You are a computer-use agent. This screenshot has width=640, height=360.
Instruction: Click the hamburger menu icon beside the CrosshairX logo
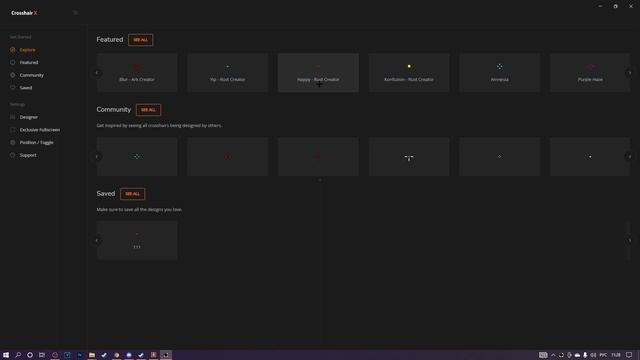(x=75, y=13)
